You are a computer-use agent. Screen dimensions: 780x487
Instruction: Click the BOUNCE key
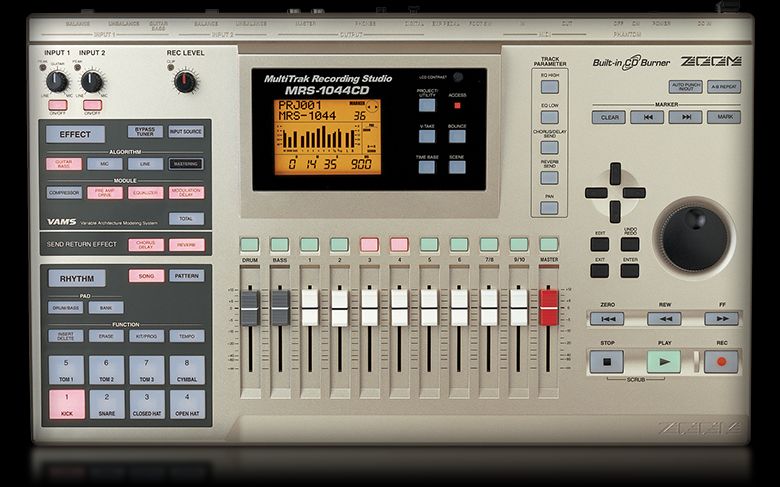457,136
